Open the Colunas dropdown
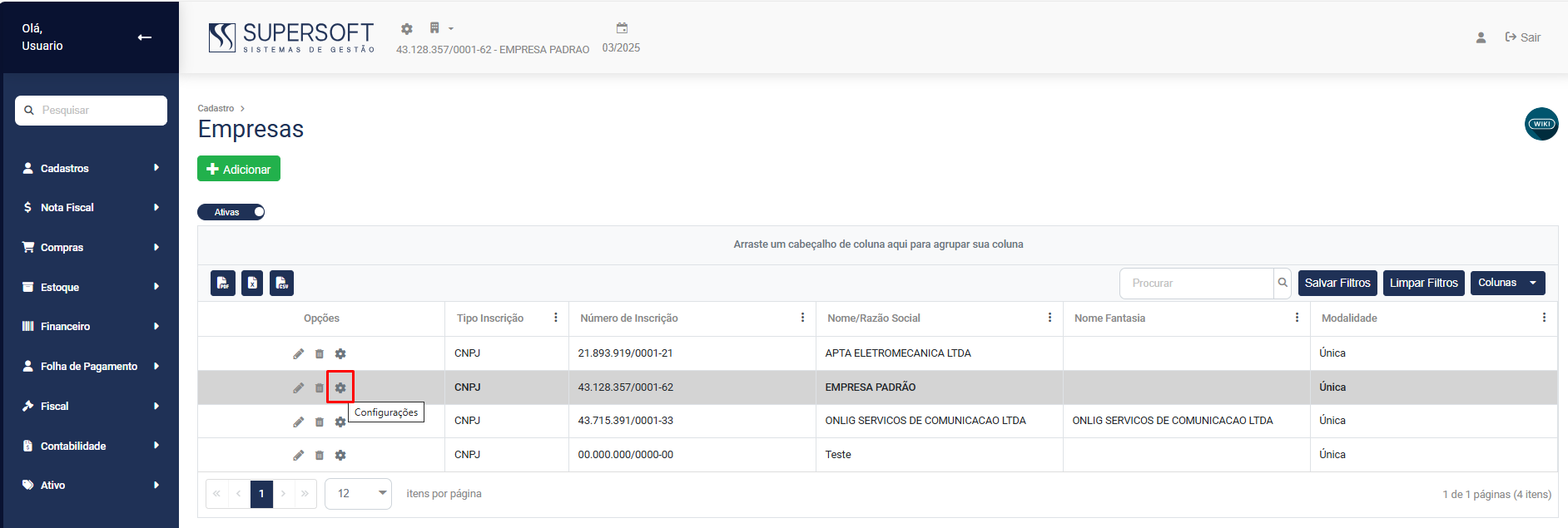Screen dimensions: 1568x528 [x=1507, y=284]
